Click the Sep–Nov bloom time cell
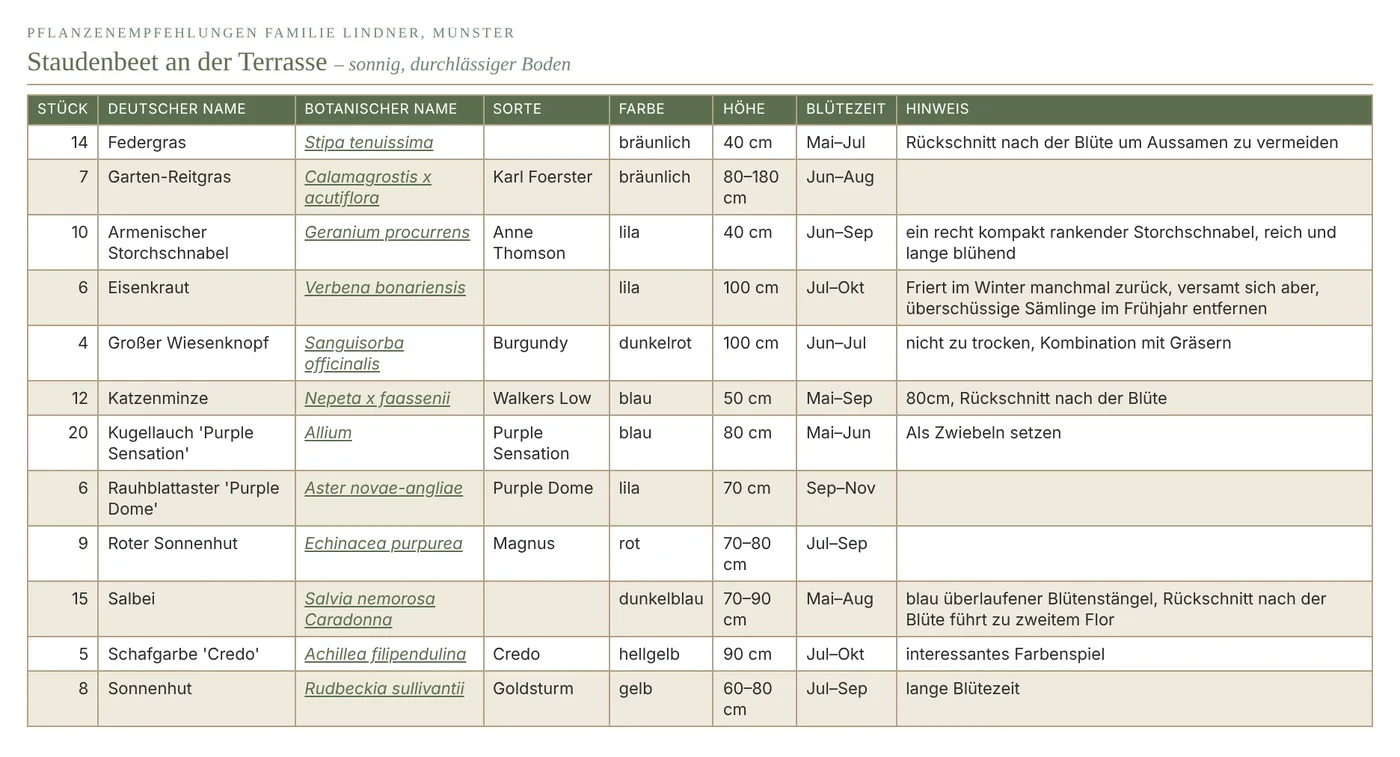The width and height of the screenshot is (1400, 757). pos(846,498)
